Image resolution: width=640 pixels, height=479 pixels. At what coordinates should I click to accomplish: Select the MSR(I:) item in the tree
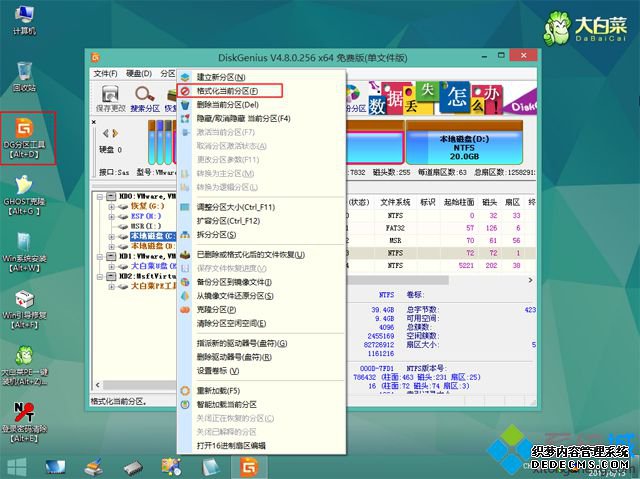click(146, 226)
